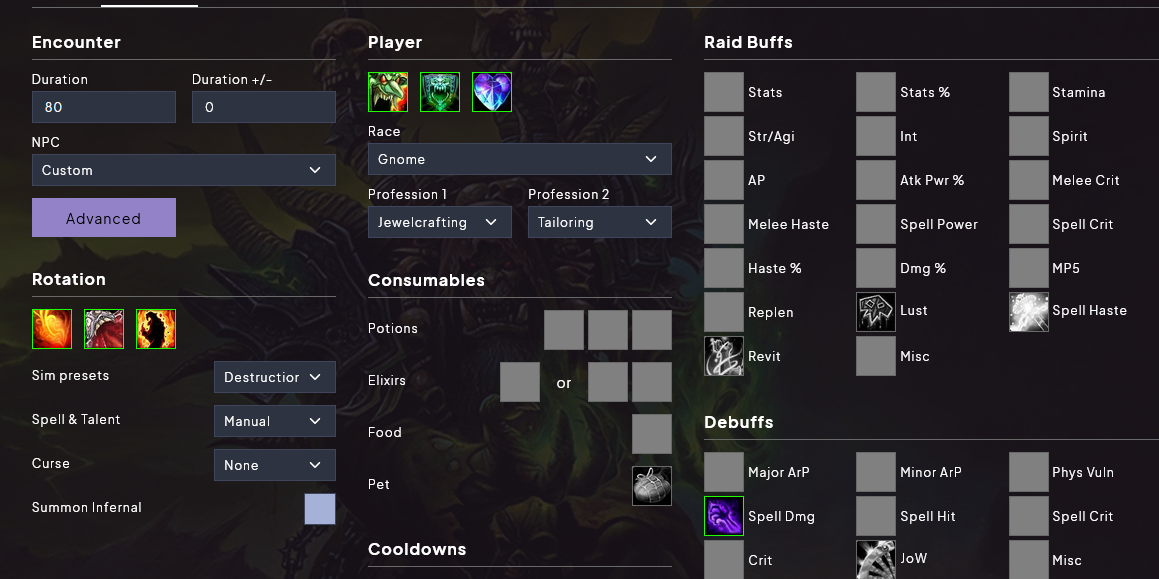Click the dragon-maw middle rotation spell icon
The height and width of the screenshot is (579, 1159).
(x=103, y=328)
